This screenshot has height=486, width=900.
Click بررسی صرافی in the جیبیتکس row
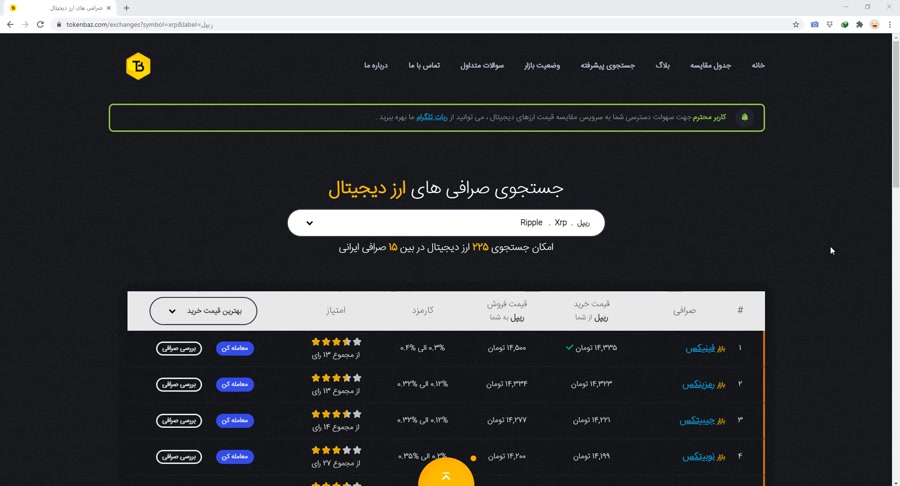pyautogui.click(x=179, y=421)
